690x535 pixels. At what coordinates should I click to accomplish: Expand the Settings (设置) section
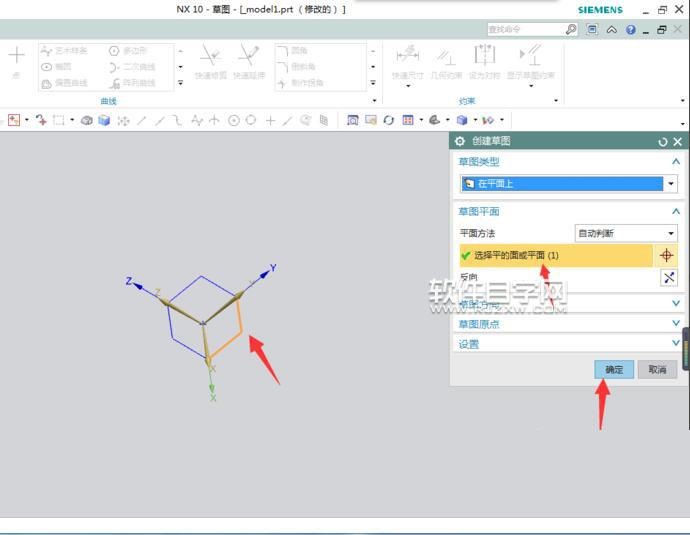point(676,344)
